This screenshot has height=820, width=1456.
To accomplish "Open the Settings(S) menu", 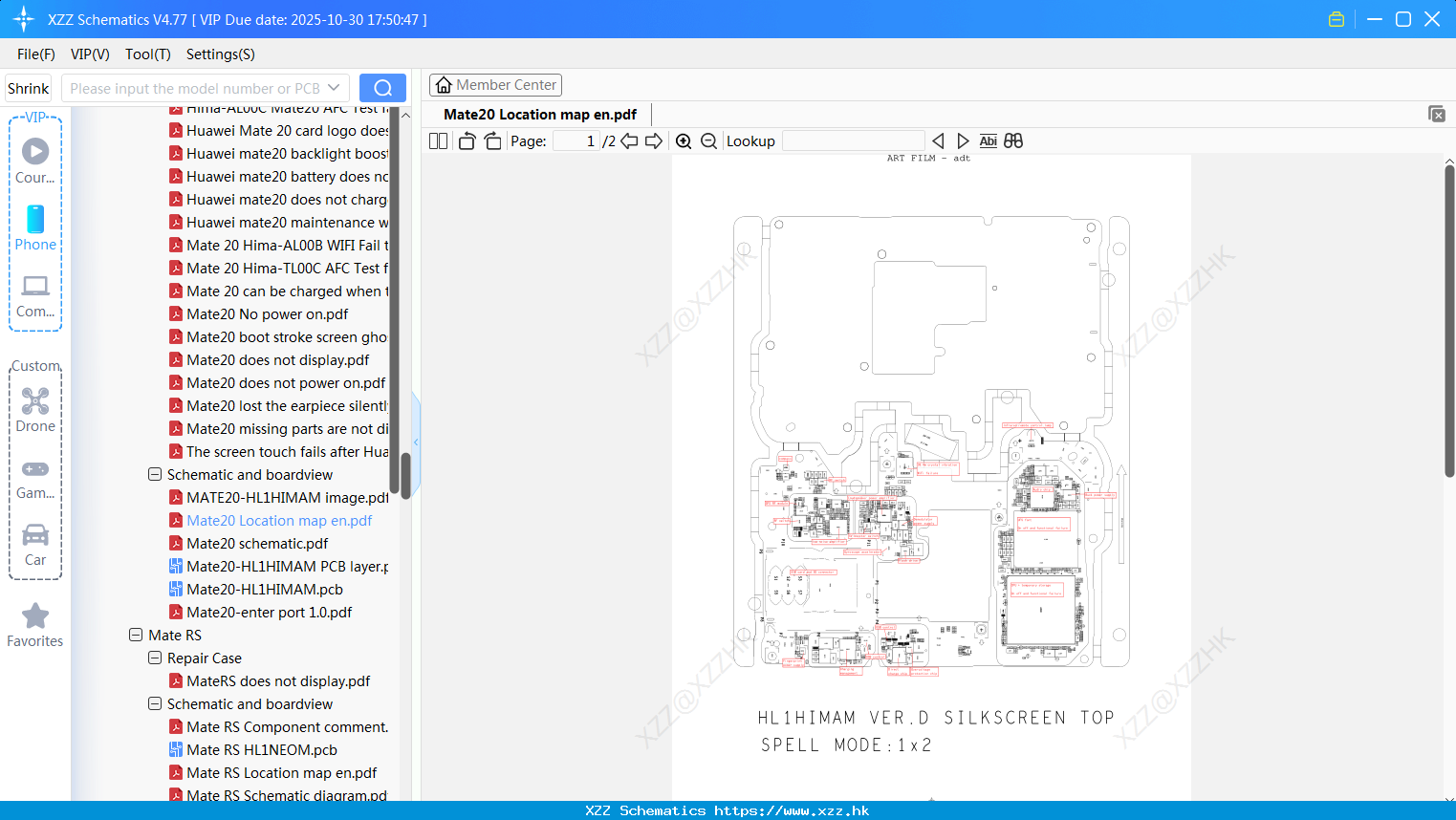I will (x=221, y=54).
